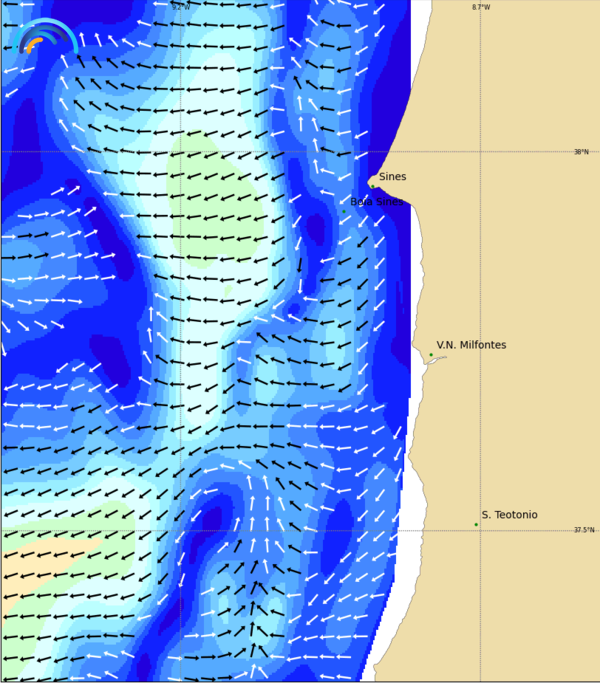Image resolution: width=600 pixels, height=683 pixels.
Task: Click the V.N. Milfontes marker dot
Action: 431,354
